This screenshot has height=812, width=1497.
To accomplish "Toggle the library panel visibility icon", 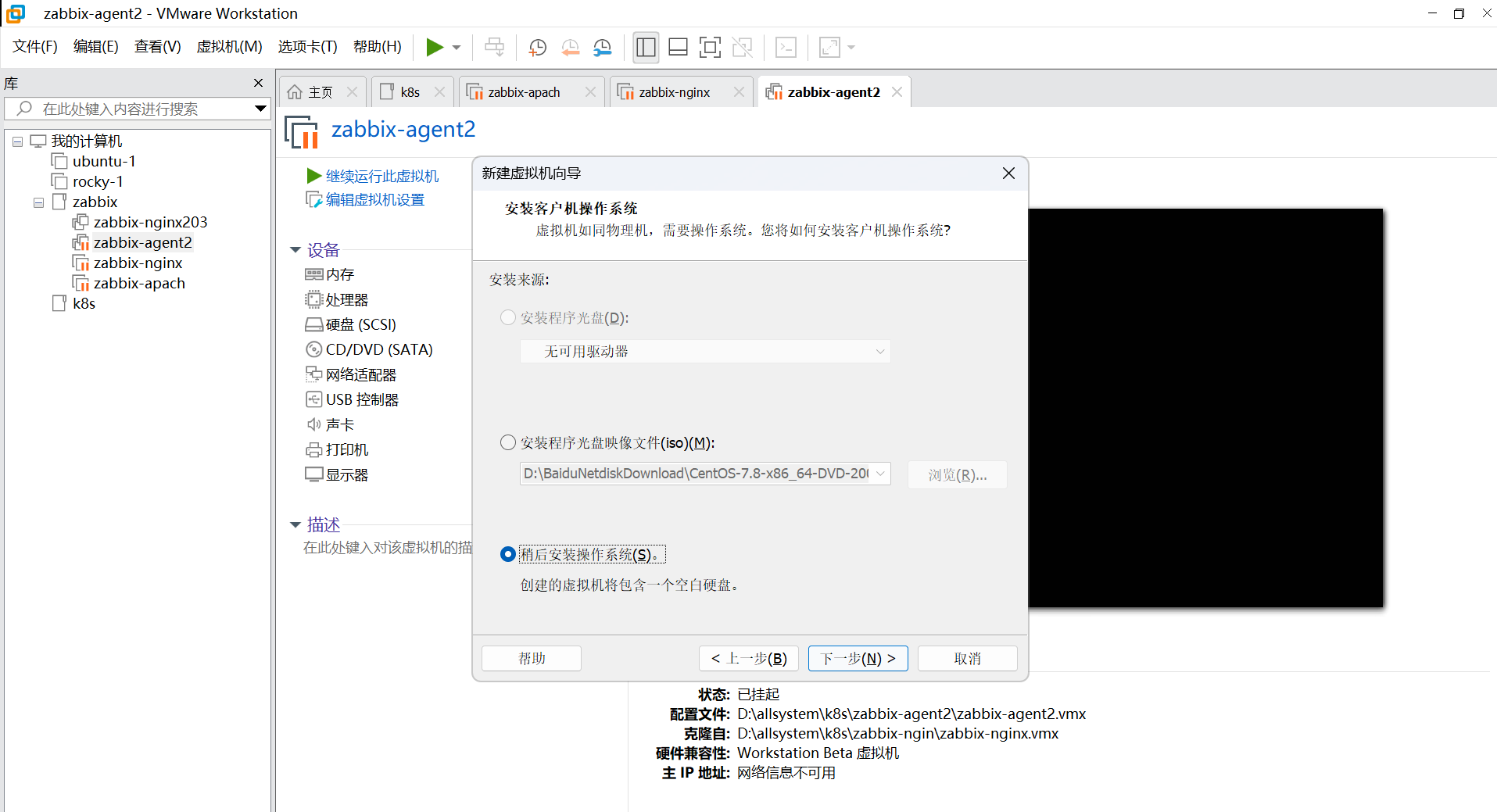I will point(645,47).
